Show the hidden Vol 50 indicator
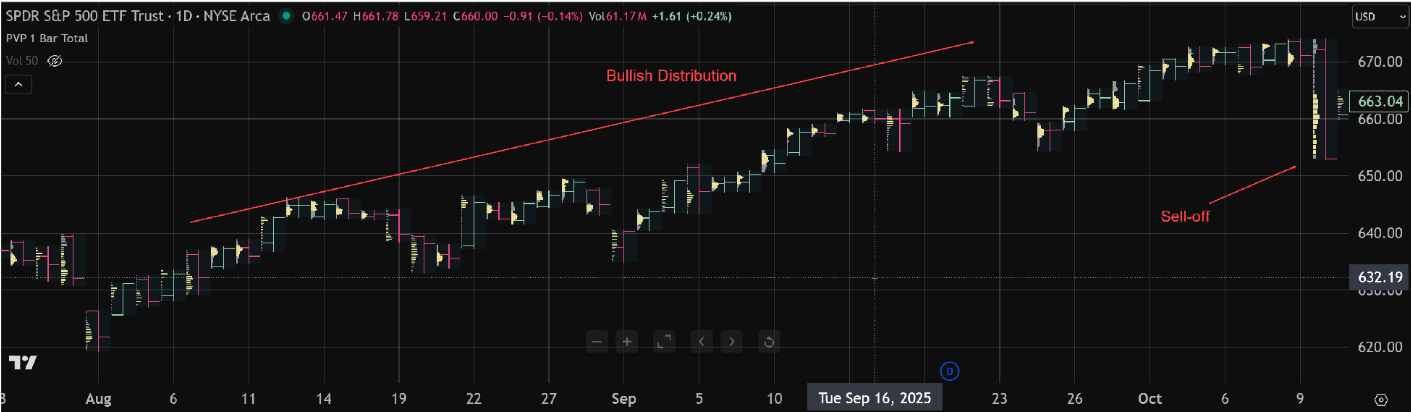 click(56, 61)
